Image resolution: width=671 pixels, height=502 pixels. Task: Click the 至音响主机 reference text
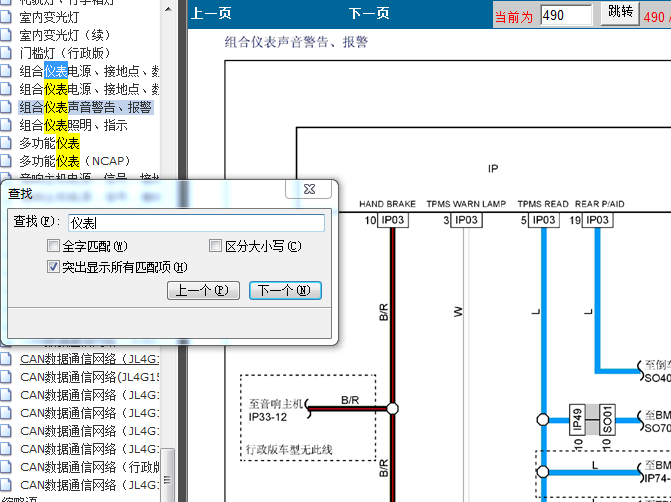[276, 404]
